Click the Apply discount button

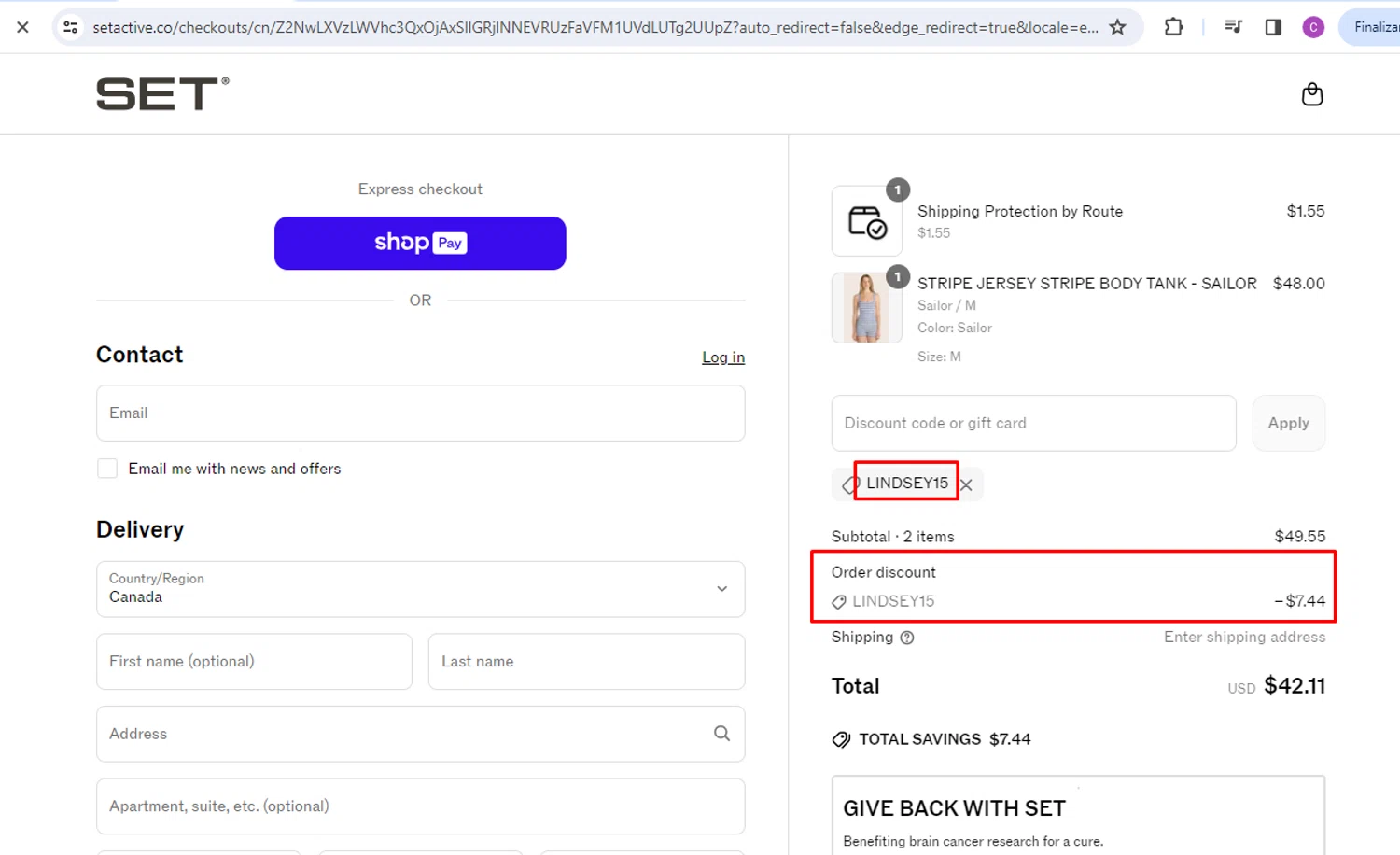click(x=1288, y=423)
